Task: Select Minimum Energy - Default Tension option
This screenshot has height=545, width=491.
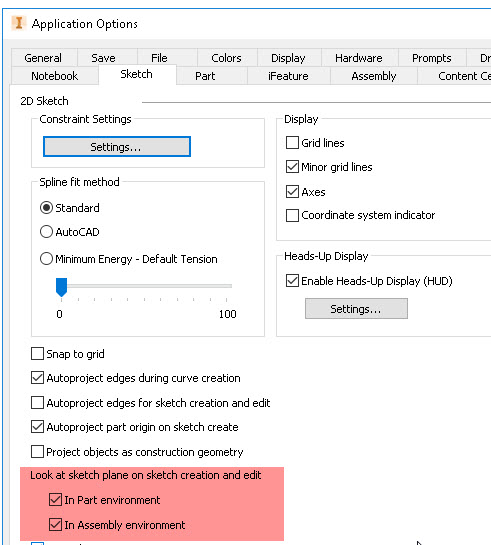Action: [46, 259]
